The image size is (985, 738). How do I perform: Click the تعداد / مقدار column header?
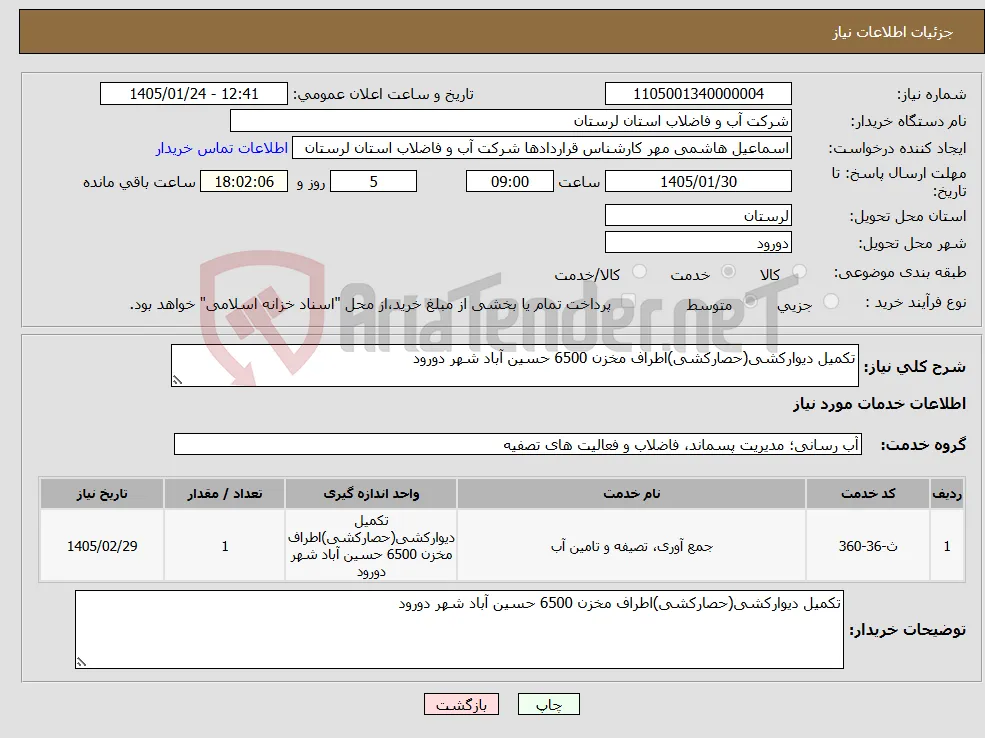[x=224, y=494]
